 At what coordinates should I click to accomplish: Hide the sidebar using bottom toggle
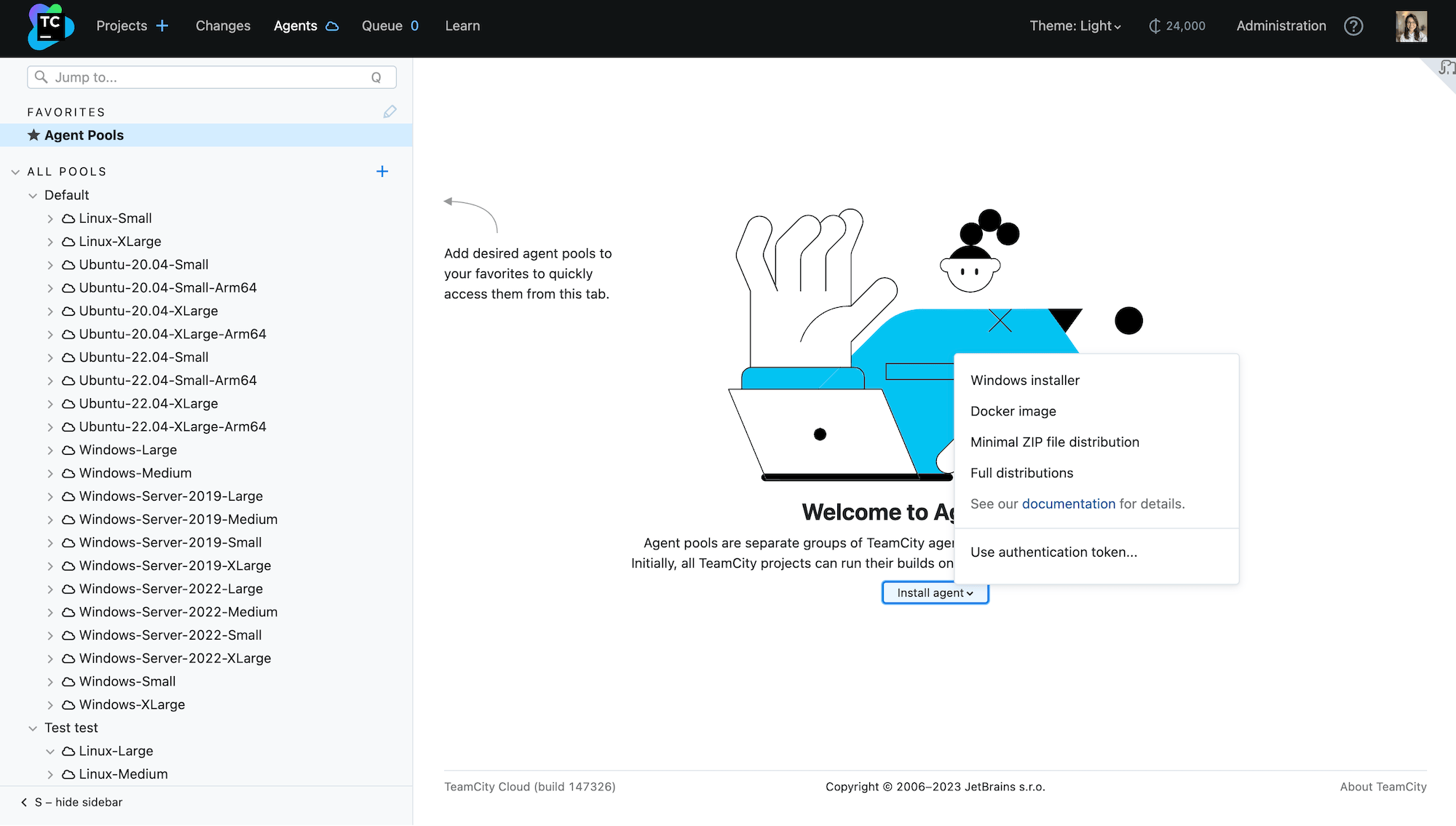pyautogui.click(x=71, y=802)
